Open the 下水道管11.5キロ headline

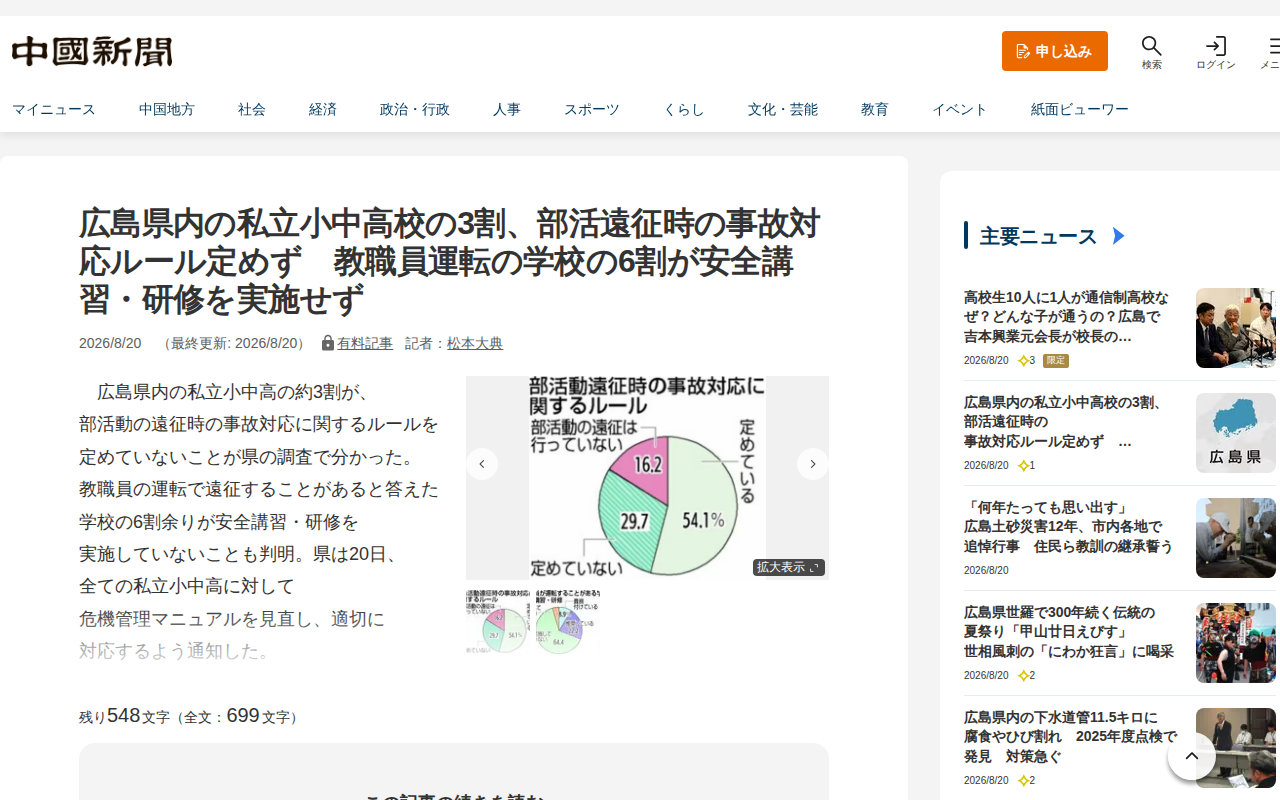(1071, 737)
